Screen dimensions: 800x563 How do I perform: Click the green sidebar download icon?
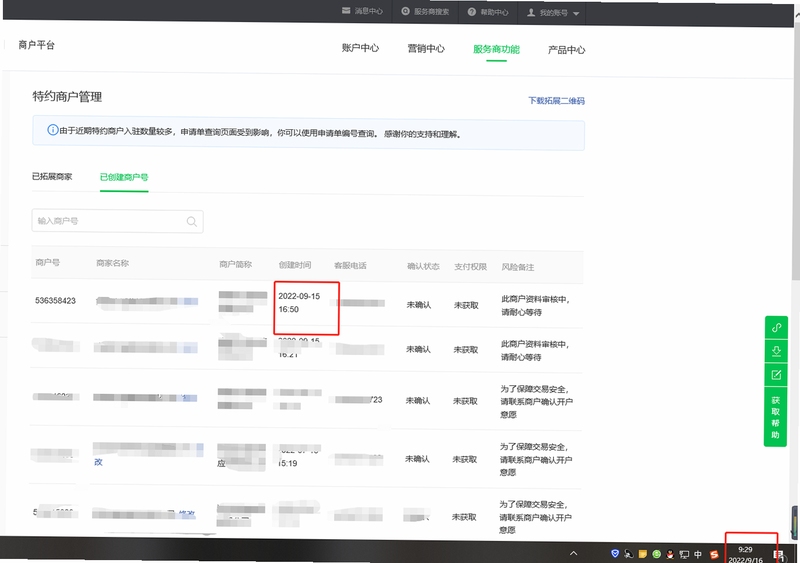(777, 351)
